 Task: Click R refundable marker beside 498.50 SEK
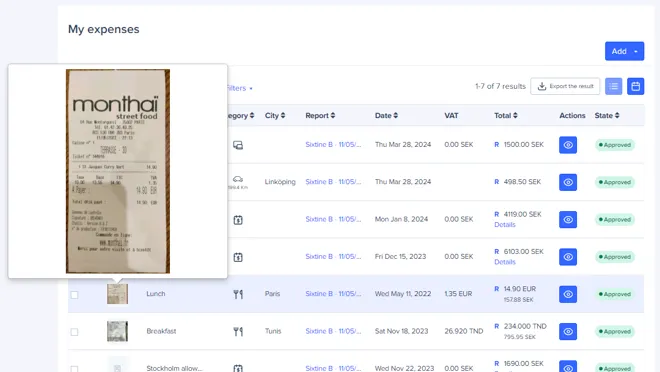tap(497, 182)
